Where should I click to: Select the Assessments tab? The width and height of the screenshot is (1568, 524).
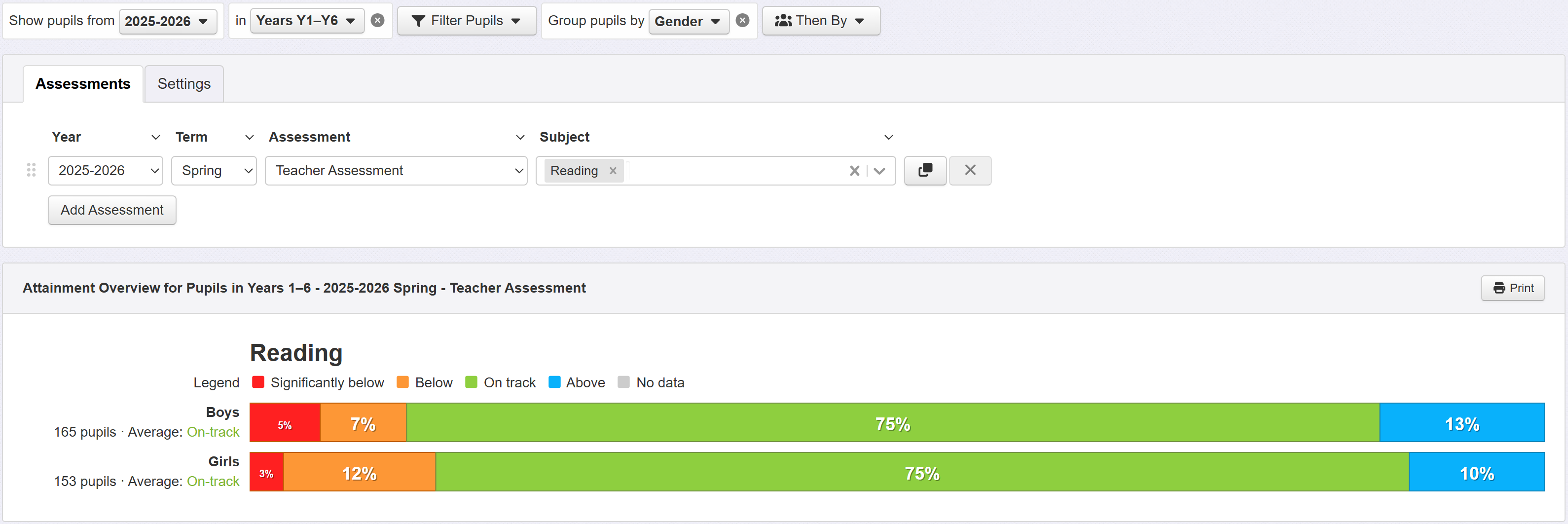(83, 84)
